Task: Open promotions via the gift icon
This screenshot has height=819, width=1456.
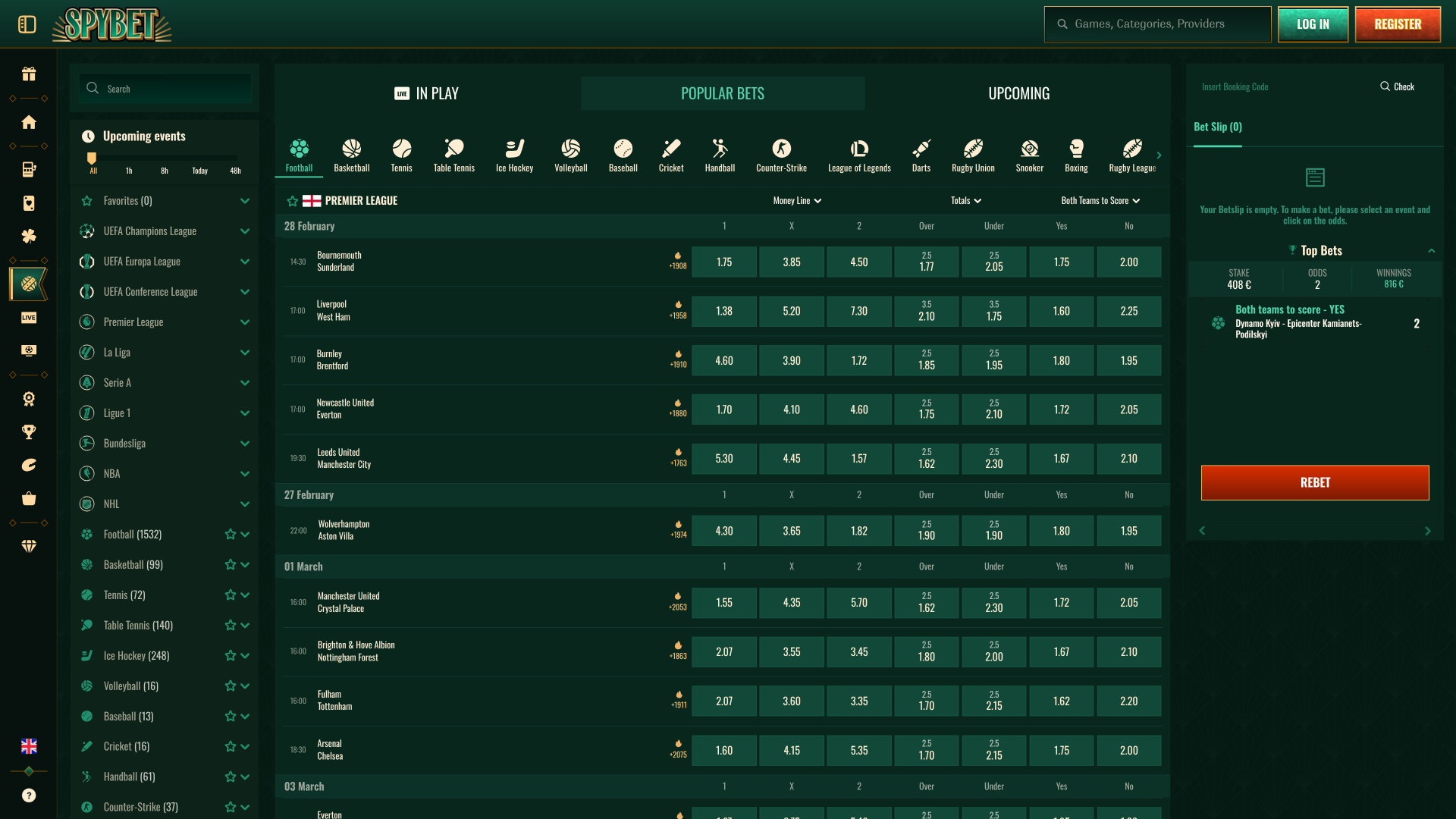Action: pos(28,74)
